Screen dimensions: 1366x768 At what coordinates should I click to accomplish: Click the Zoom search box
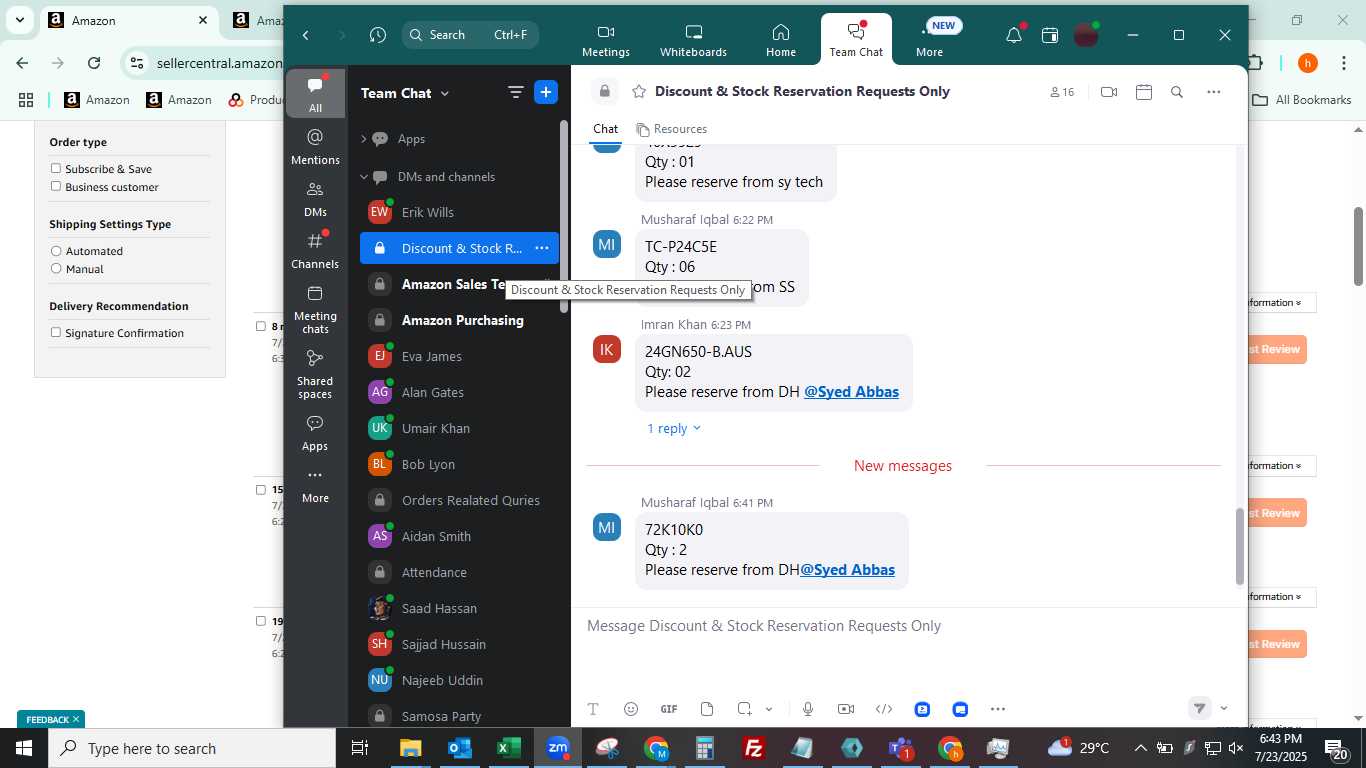[471, 35]
